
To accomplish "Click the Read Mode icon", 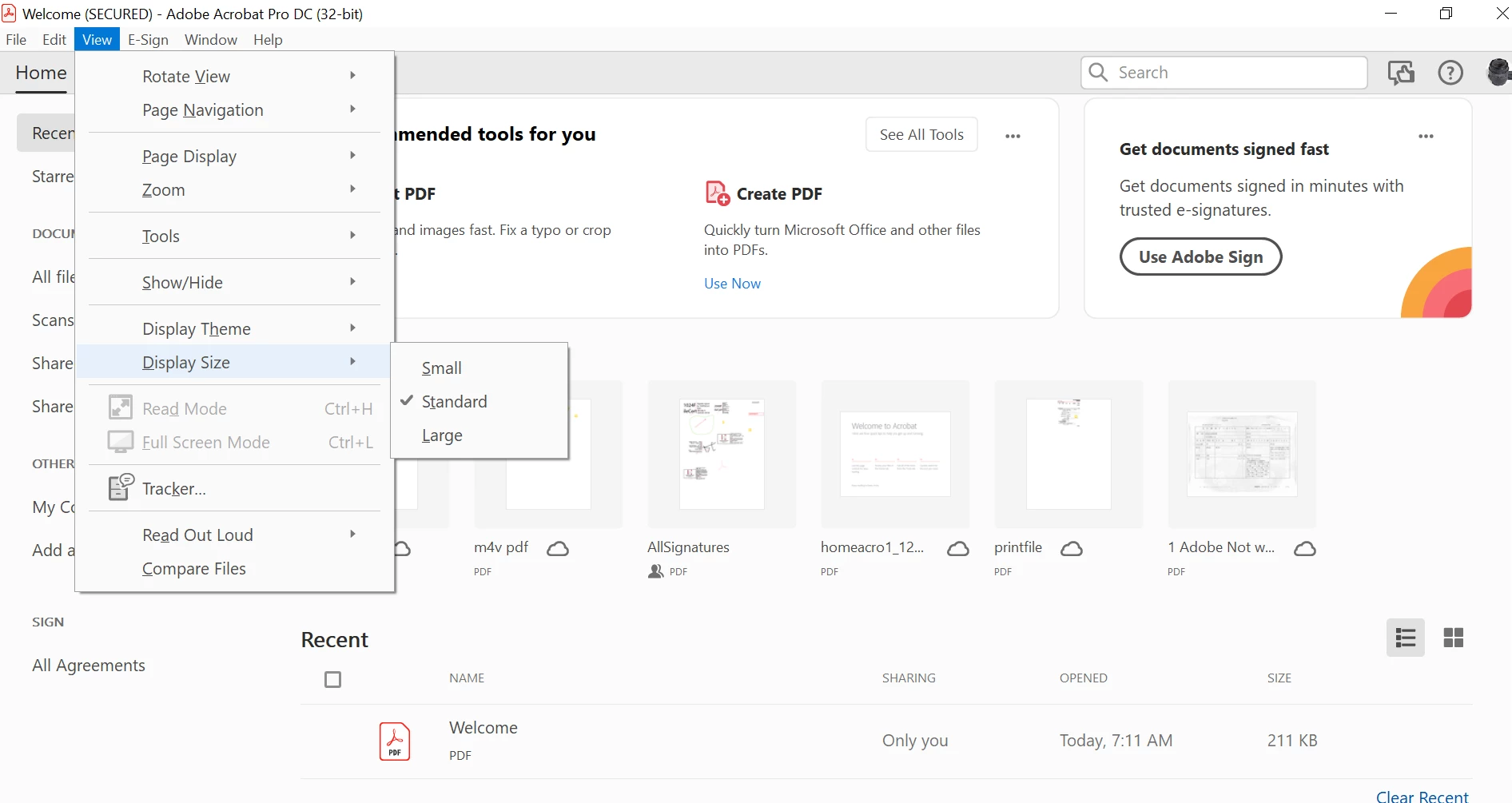I will pyautogui.click(x=121, y=407).
